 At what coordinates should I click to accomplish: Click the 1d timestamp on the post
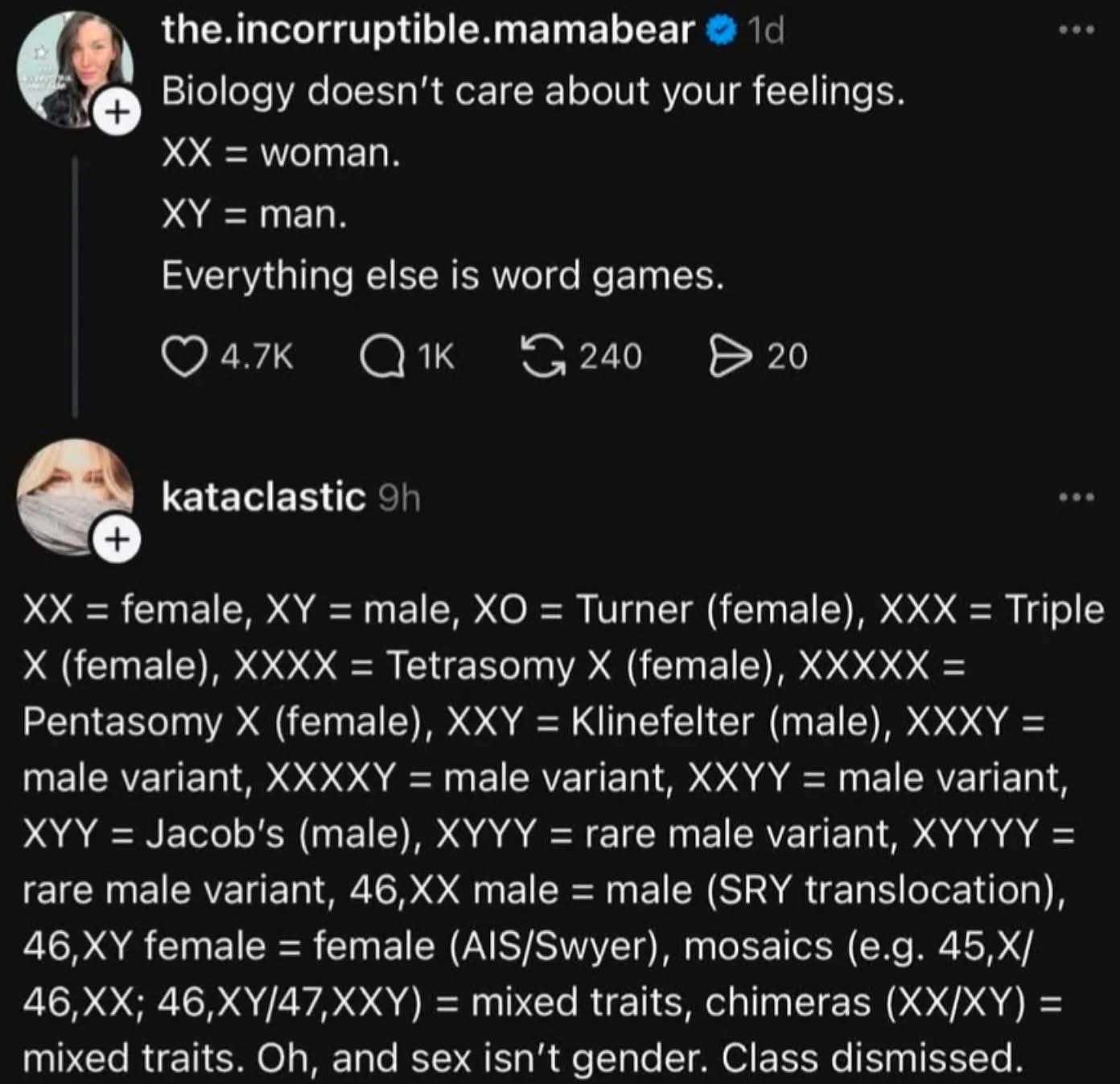click(x=765, y=31)
